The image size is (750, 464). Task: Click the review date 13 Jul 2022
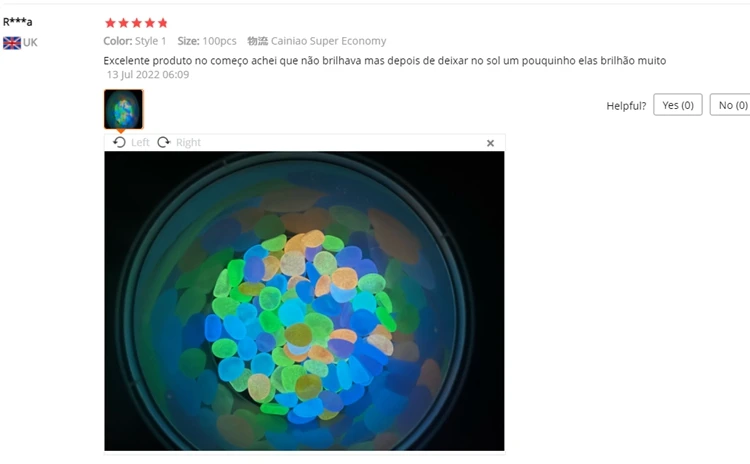(x=148, y=75)
